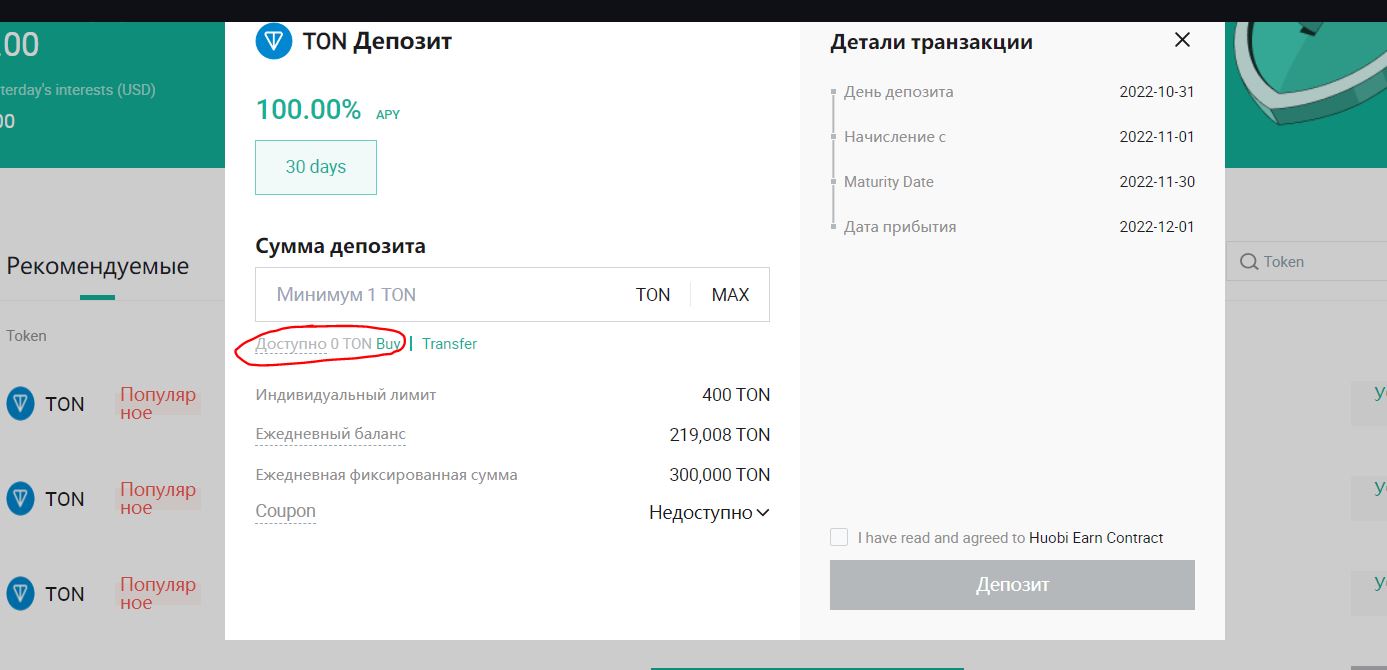Click the День депозита date 2022-10-31
Viewport: 1387px width, 670px height.
[1157, 92]
